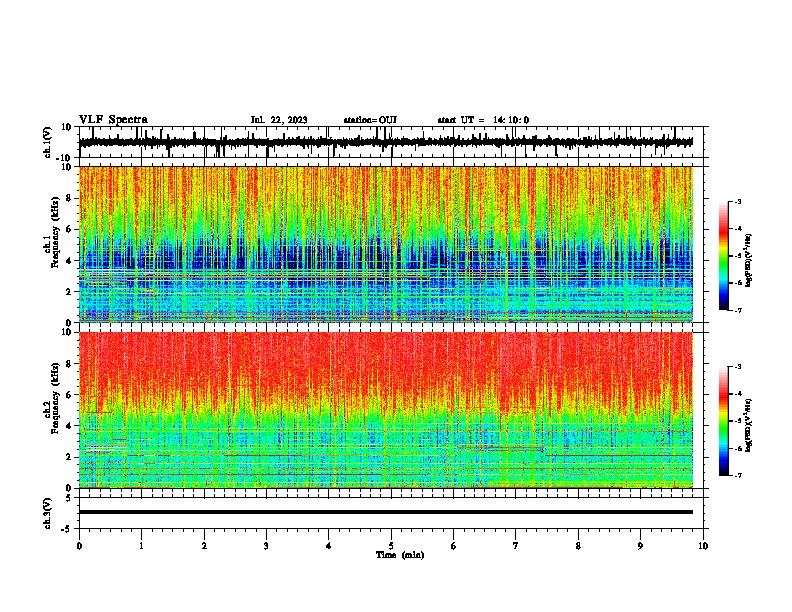Click the 8 kHz tick on ch.1 frequency axis
Viewport: 792px width, 612px height.
coord(69,198)
